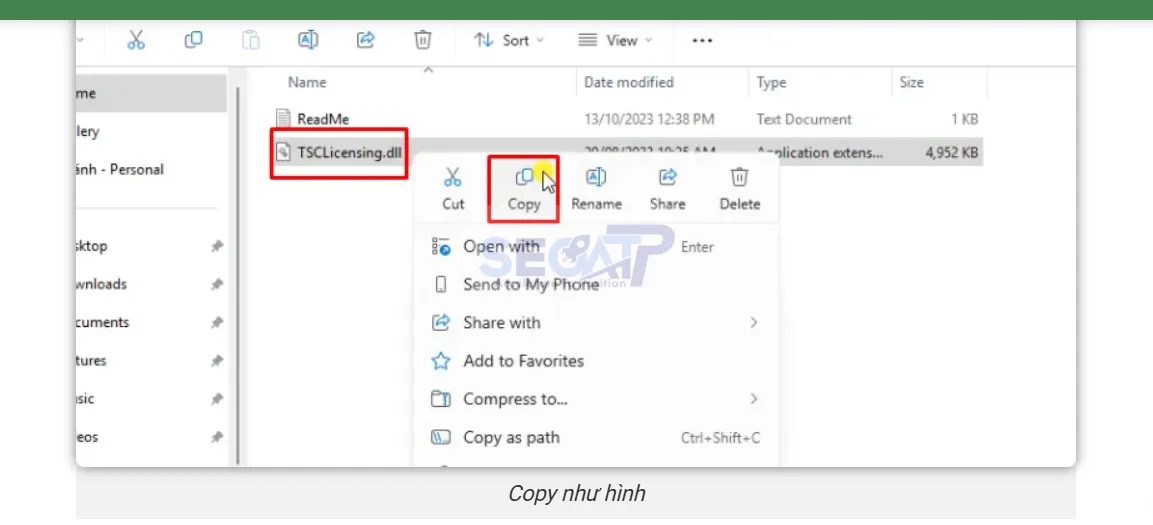Open the Gallery item in the sidebar
This screenshot has height=525, width=1153.
[151, 132]
